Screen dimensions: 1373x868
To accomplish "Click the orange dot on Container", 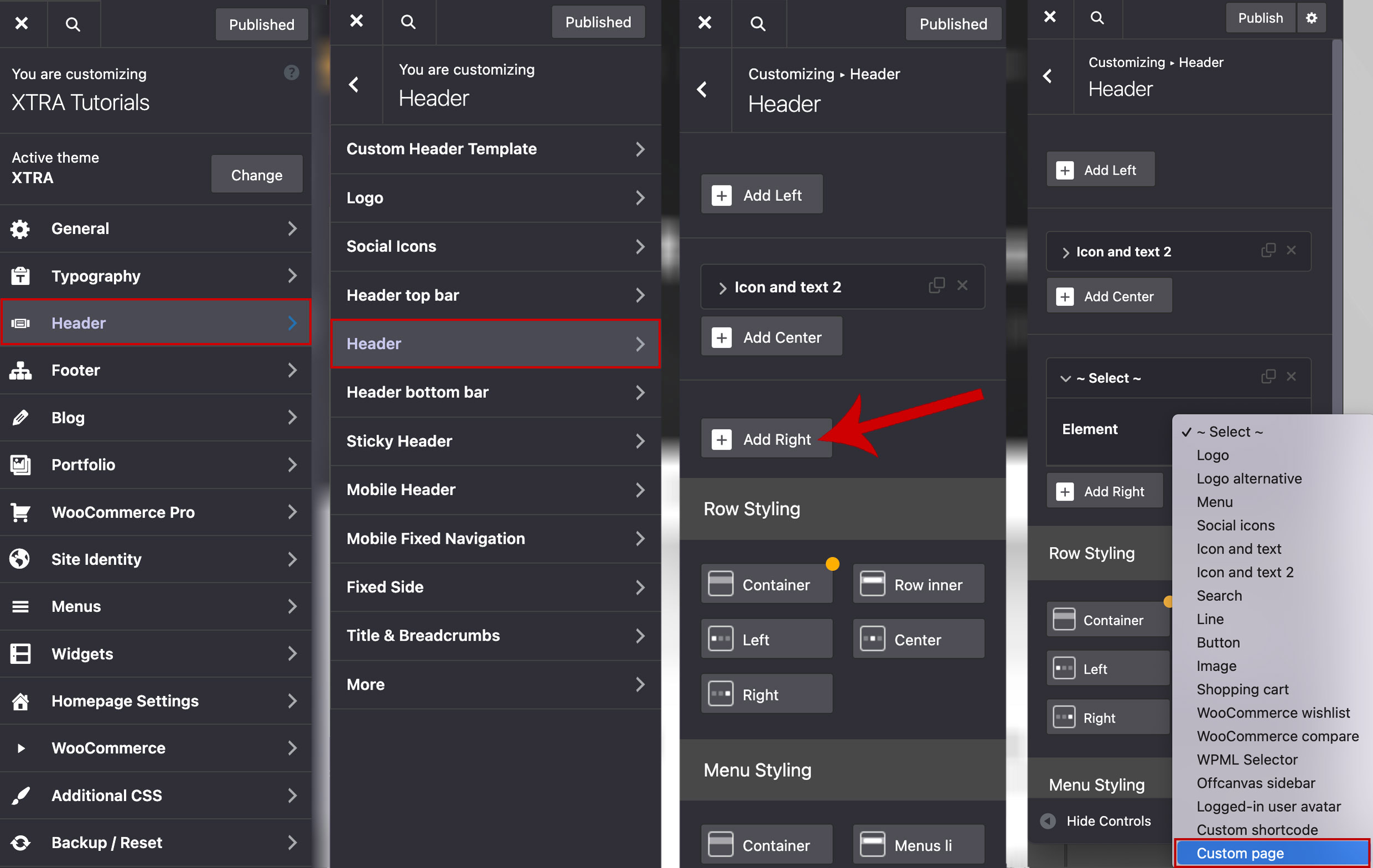I will [832, 564].
